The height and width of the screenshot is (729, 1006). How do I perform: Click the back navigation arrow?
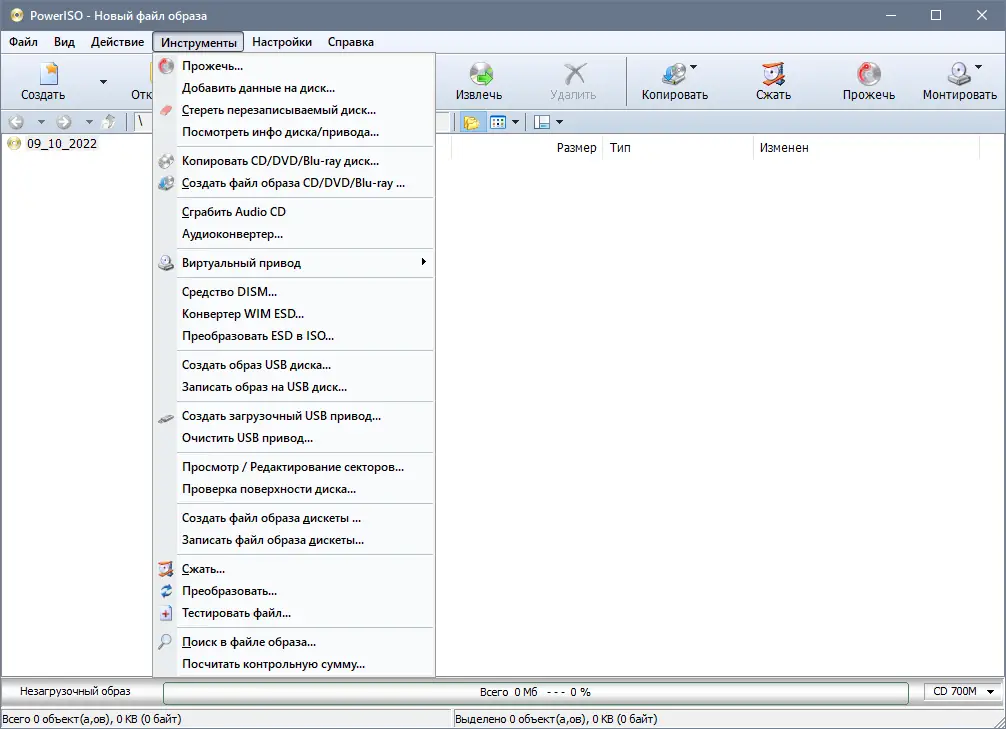[16, 121]
